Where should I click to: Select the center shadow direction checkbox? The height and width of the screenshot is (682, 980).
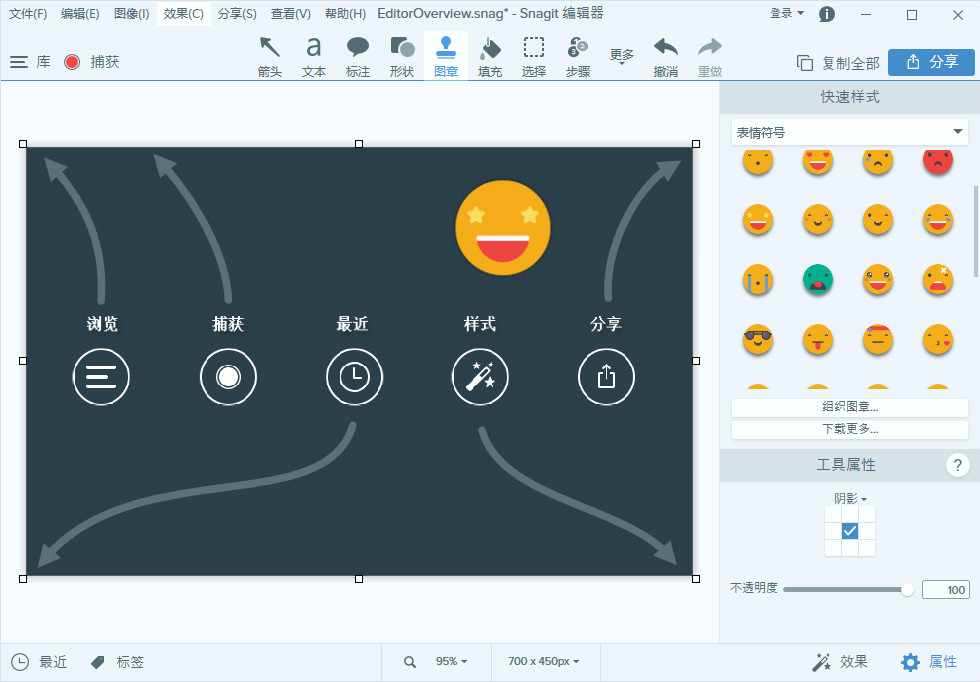pos(850,531)
